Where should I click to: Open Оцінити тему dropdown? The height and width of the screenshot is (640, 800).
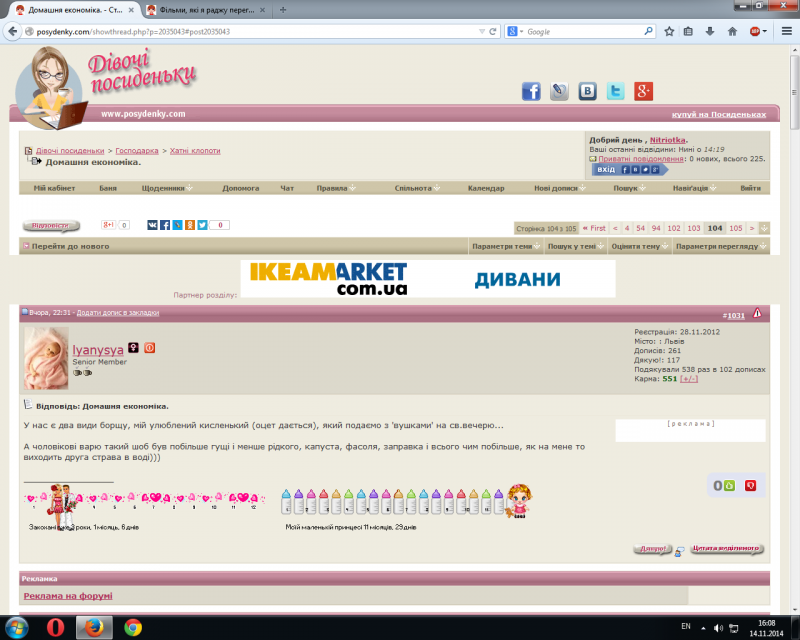639,246
